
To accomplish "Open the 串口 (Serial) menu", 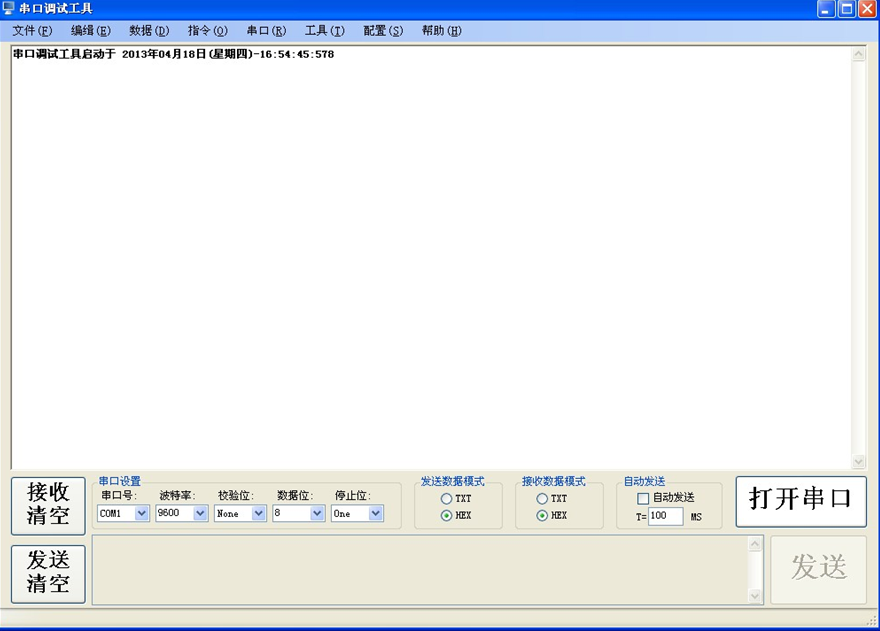I will click(x=264, y=31).
